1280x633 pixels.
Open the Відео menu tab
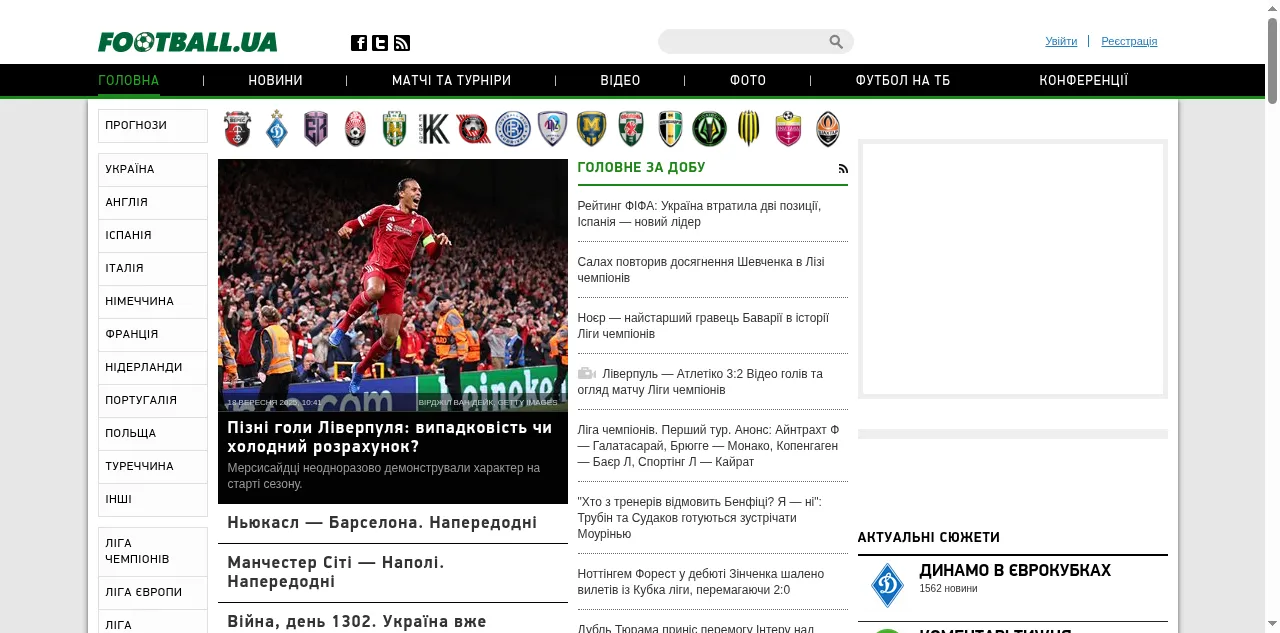coord(620,81)
